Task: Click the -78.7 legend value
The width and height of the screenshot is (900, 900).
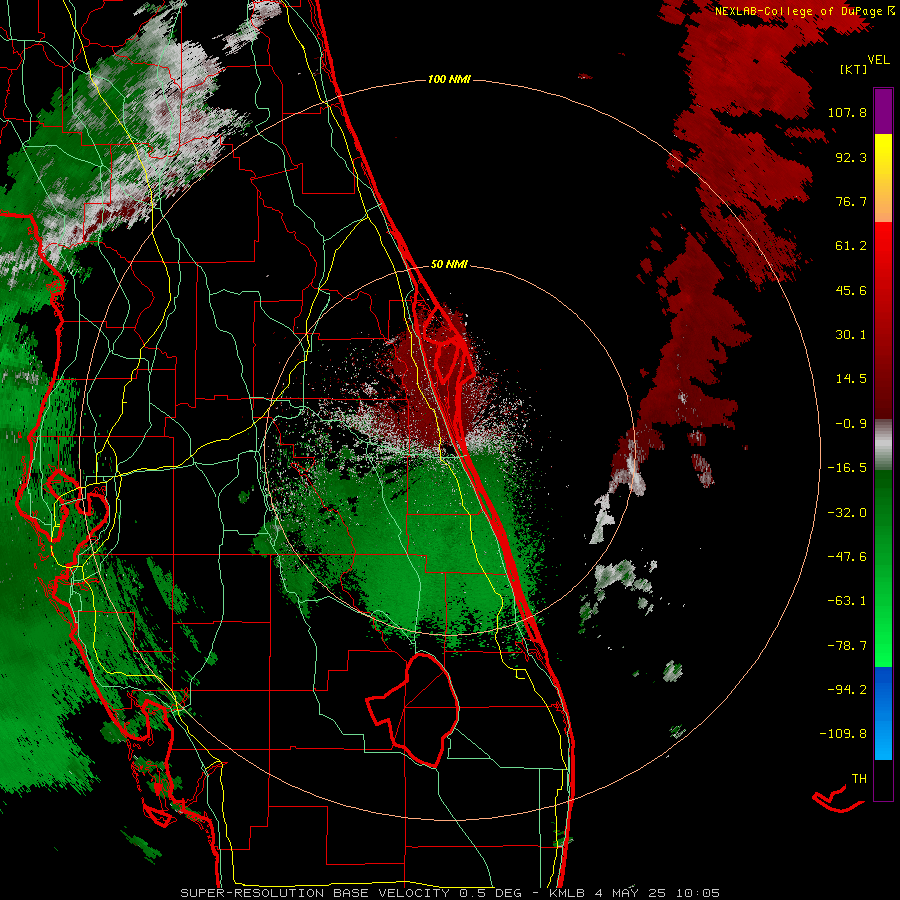Action: click(x=847, y=646)
